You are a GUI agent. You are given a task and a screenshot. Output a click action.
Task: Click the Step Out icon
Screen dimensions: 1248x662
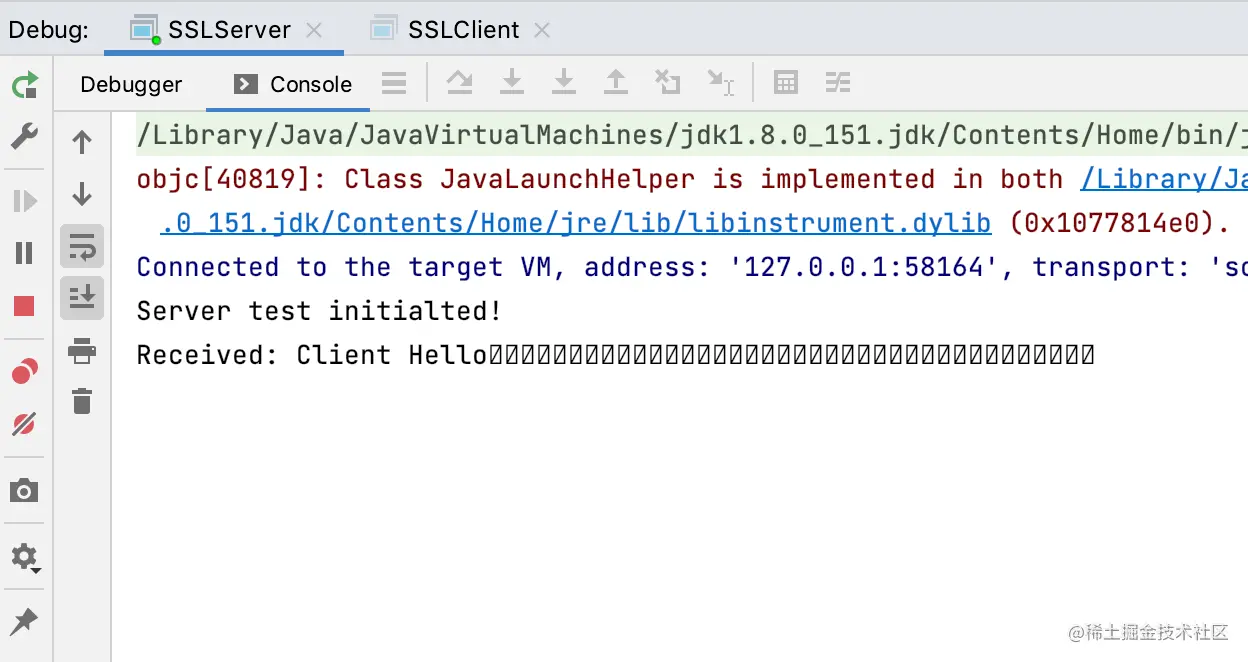point(616,82)
